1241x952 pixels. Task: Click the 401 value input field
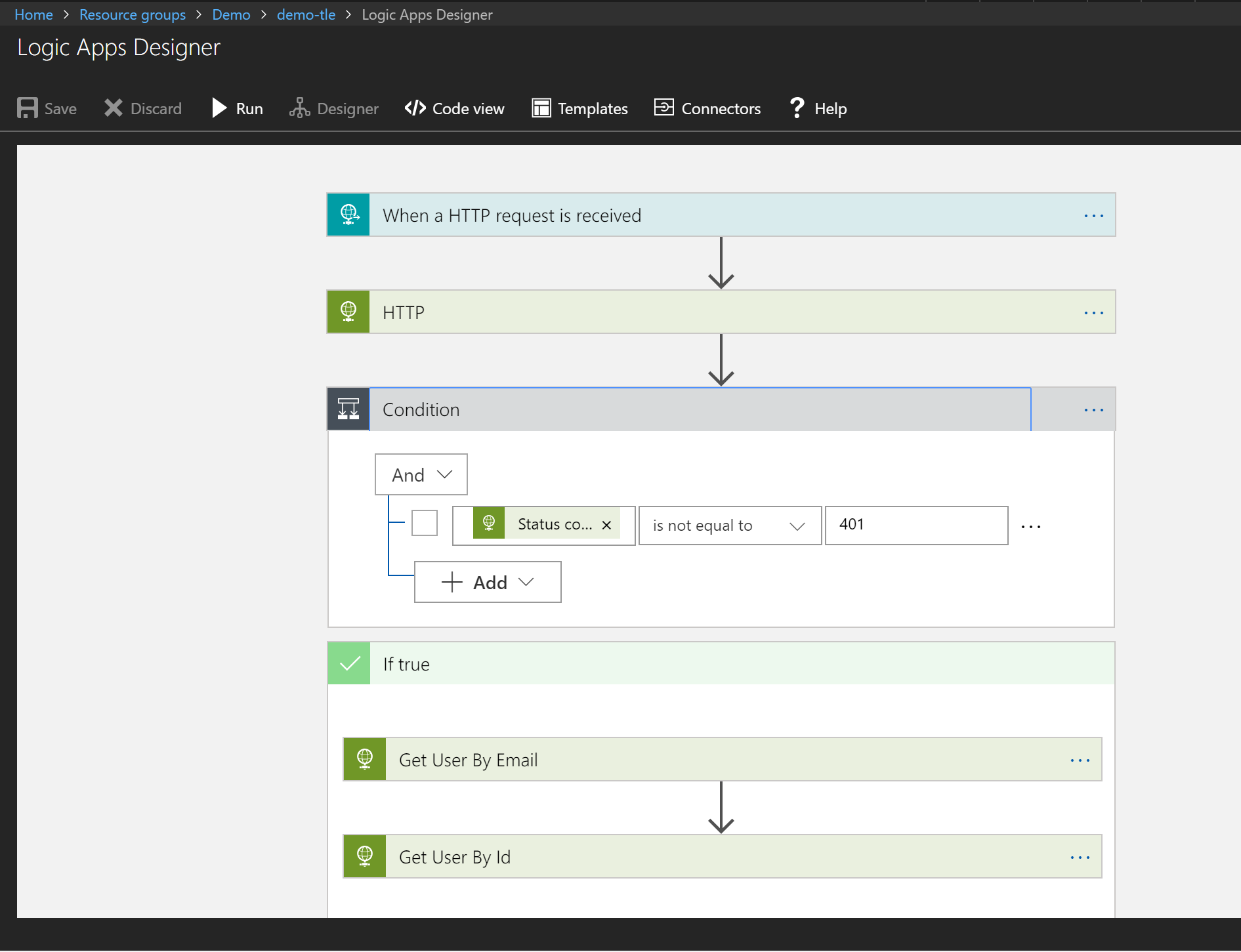point(916,525)
